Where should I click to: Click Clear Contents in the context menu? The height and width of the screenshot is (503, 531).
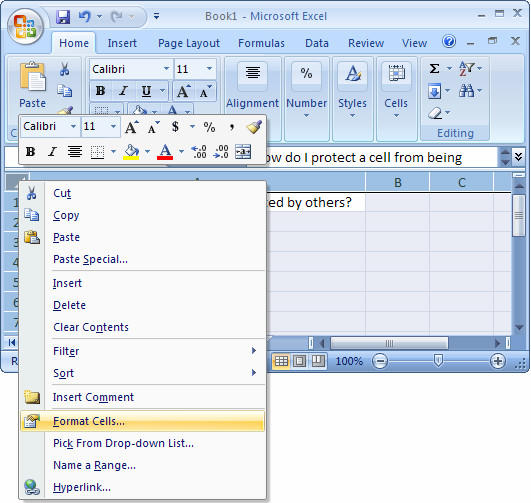click(142, 327)
